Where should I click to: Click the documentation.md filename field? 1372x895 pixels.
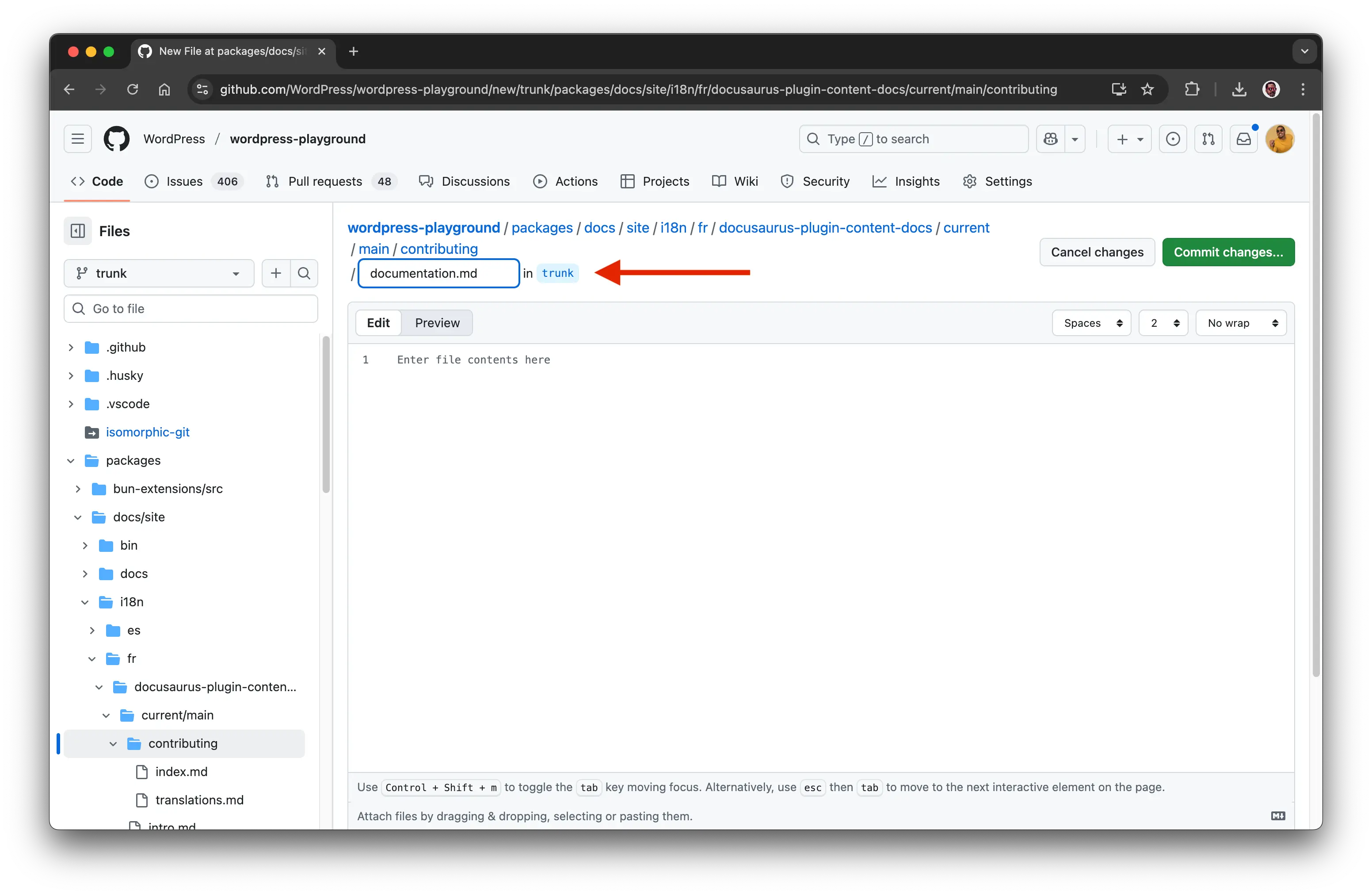(438, 273)
